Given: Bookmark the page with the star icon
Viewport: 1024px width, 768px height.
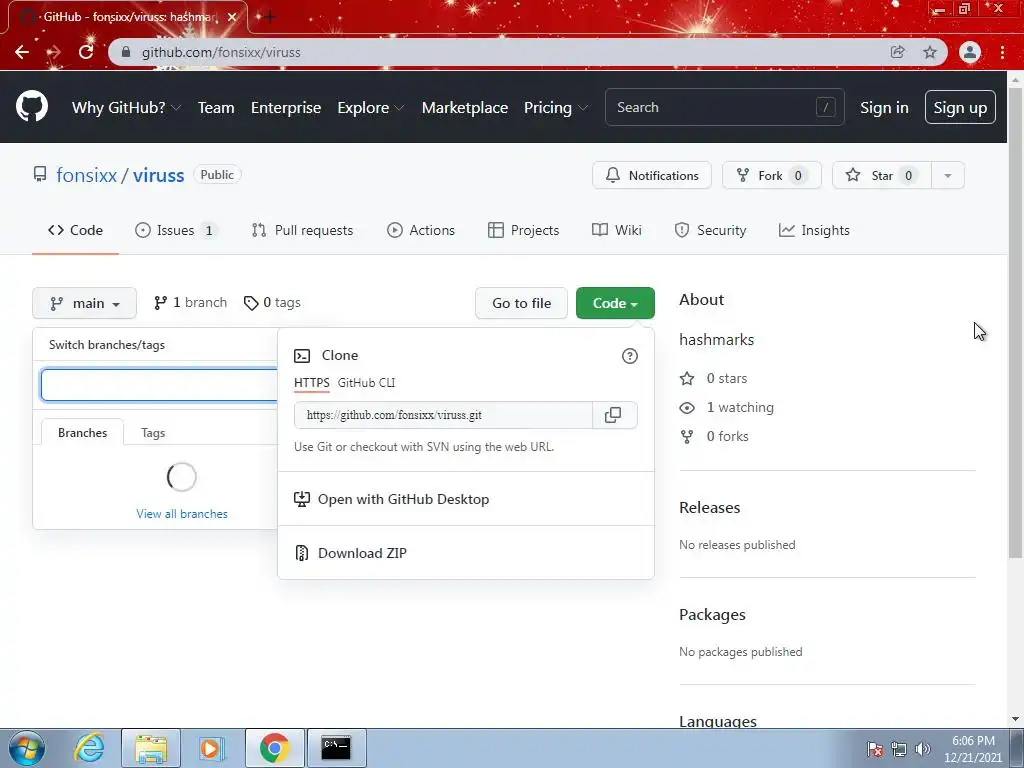Looking at the screenshot, I should tap(930, 52).
